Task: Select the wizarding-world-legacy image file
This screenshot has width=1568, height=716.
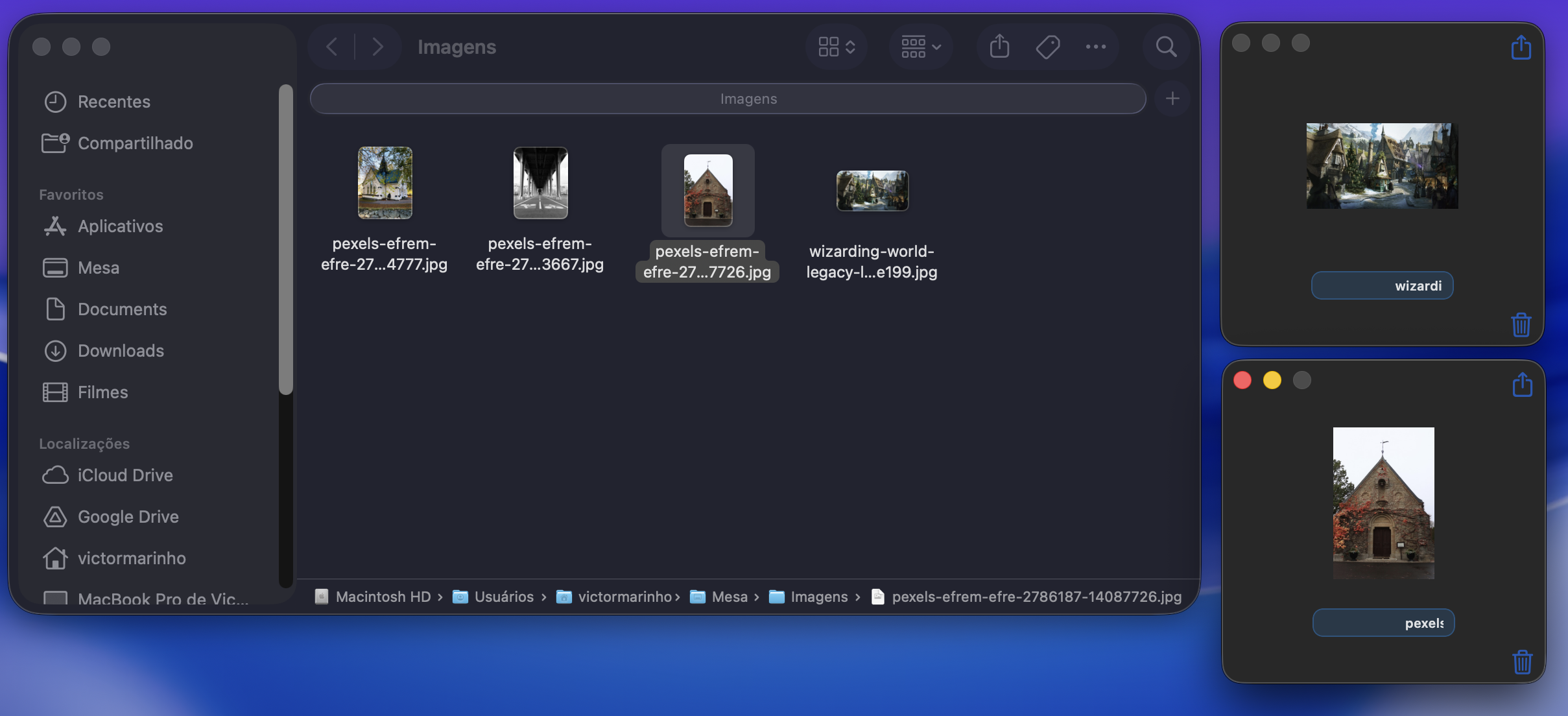Action: pyautogui.click(x=872, y=191)
